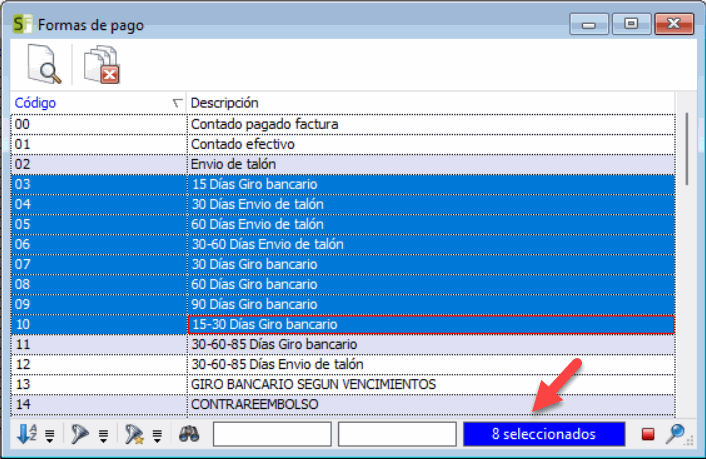Click the binoculars search icon
This screenshot has height=459, width=706.
pyautogui.click(x=189, y=434)
